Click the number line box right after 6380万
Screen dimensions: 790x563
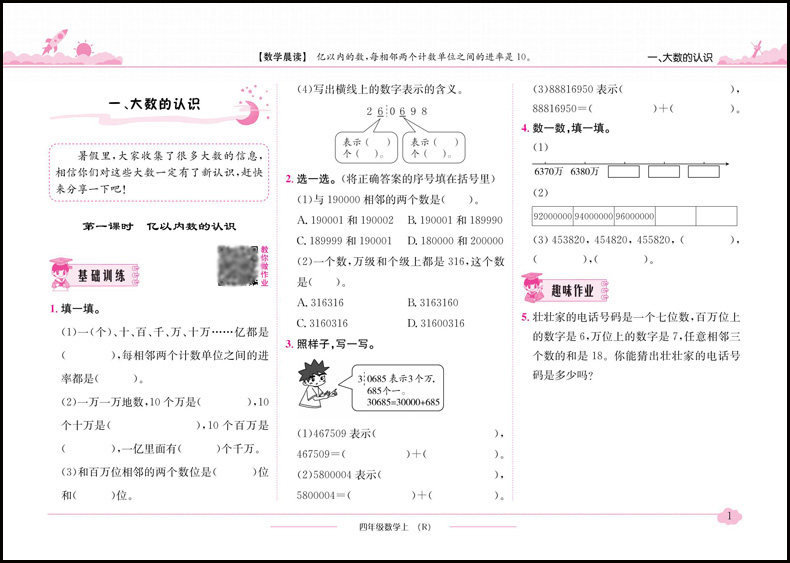(x=624, y=171)
